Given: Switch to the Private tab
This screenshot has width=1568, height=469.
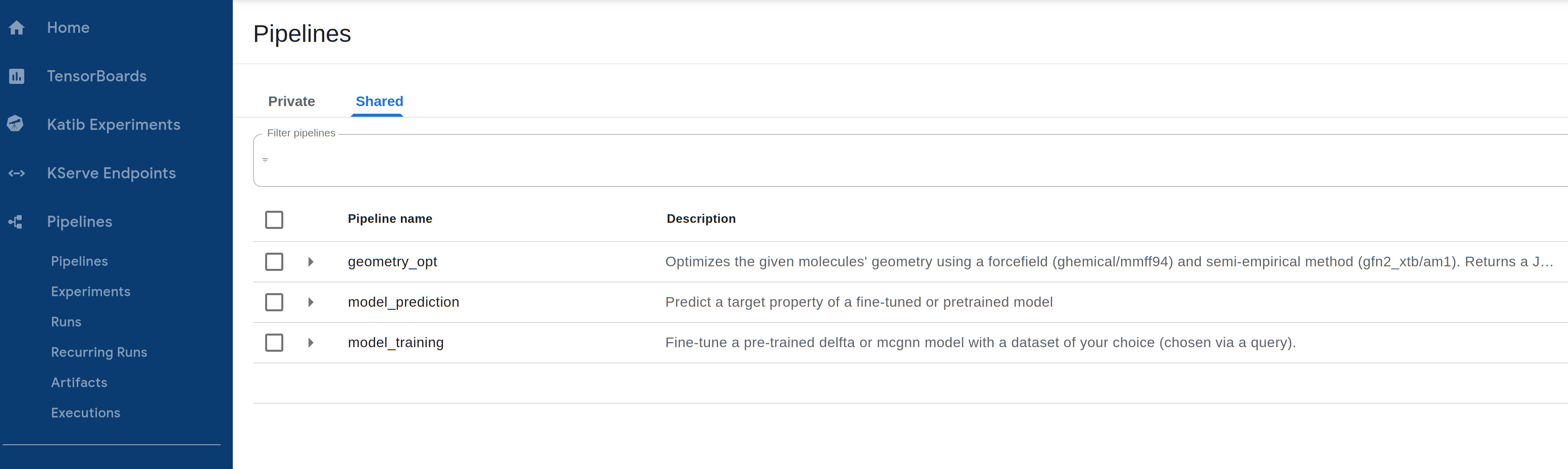Looking at the screenshot, I should coord(291,102).
